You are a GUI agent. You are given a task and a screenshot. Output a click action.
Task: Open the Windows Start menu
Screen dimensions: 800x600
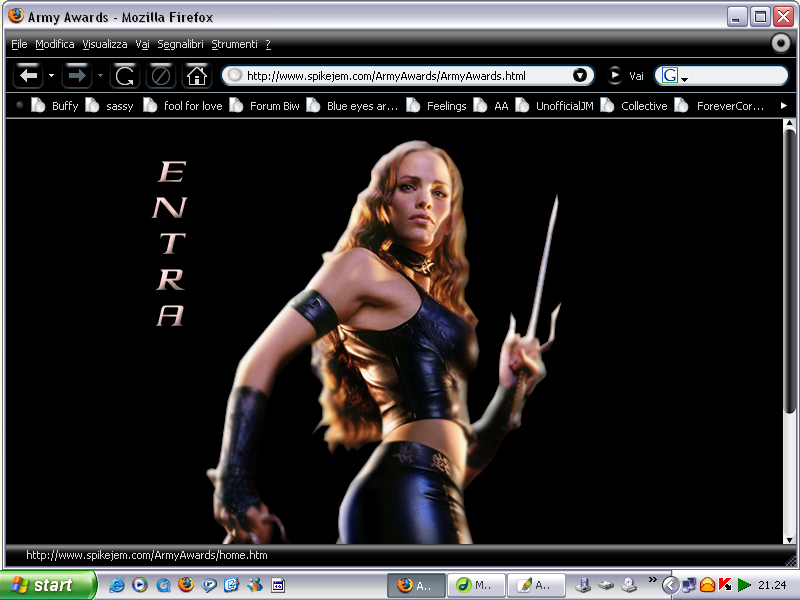[x=47, y=585]
